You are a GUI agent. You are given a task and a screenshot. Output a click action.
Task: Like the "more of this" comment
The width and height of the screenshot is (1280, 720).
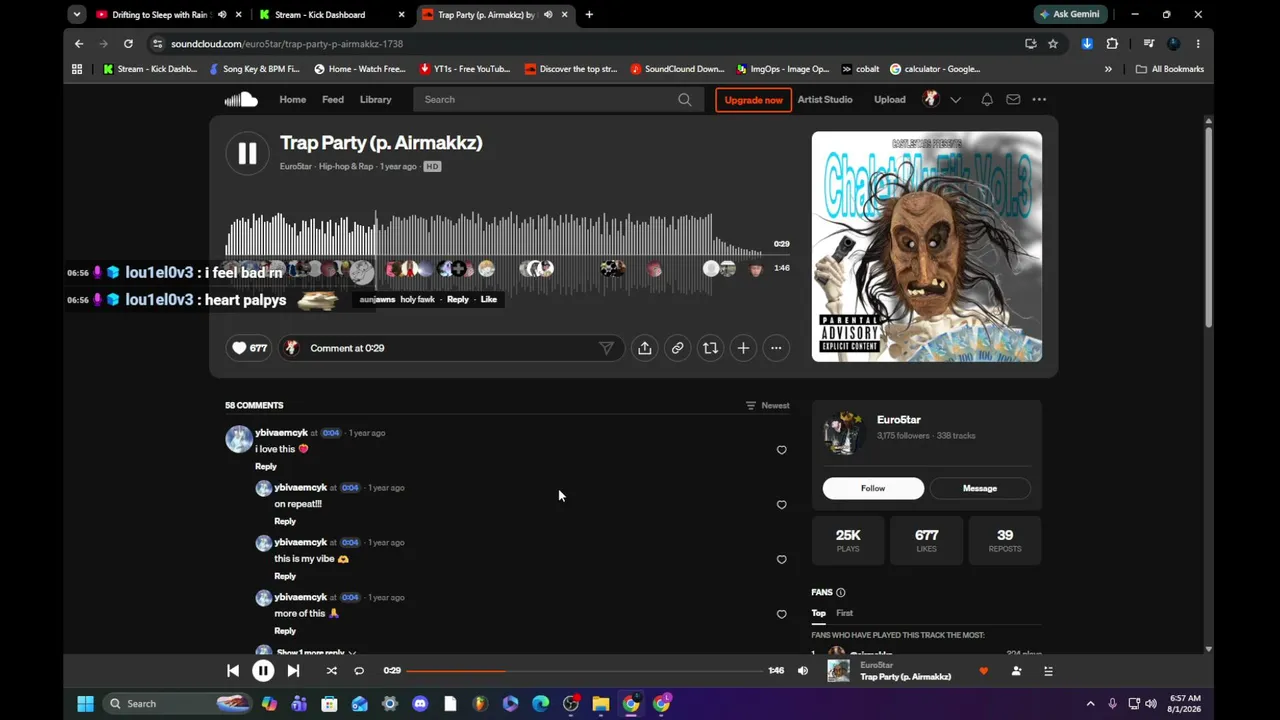pos(782,614)
